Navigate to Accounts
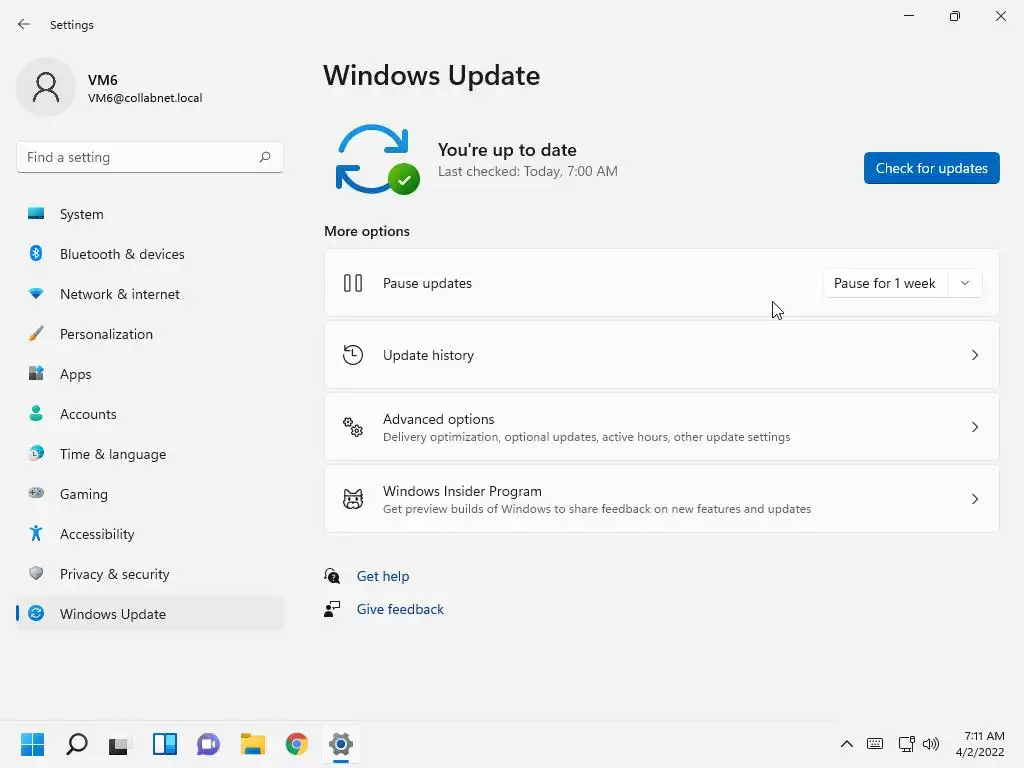Screen dimensions: 1024x768 pyautogui.click(x=150, y=414)
